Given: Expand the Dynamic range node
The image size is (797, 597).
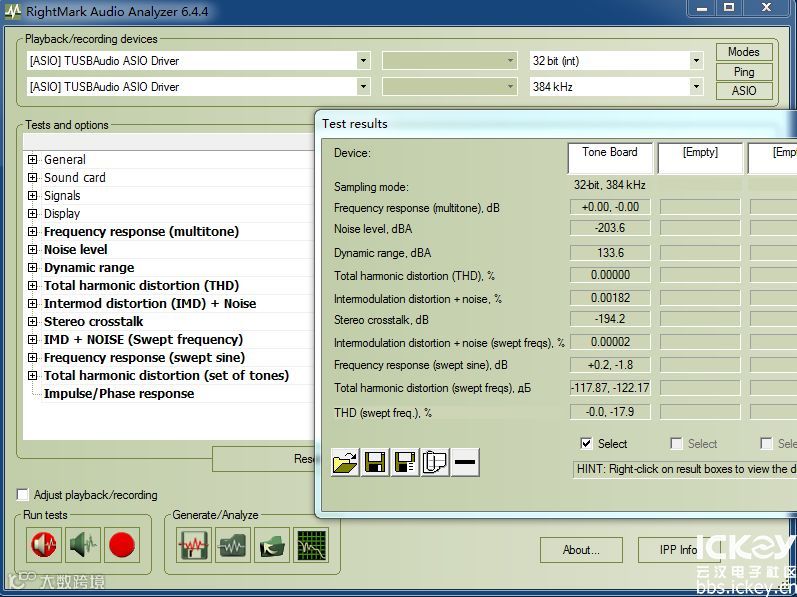Looking at the screenshot, I should click(x=33, y=267).
